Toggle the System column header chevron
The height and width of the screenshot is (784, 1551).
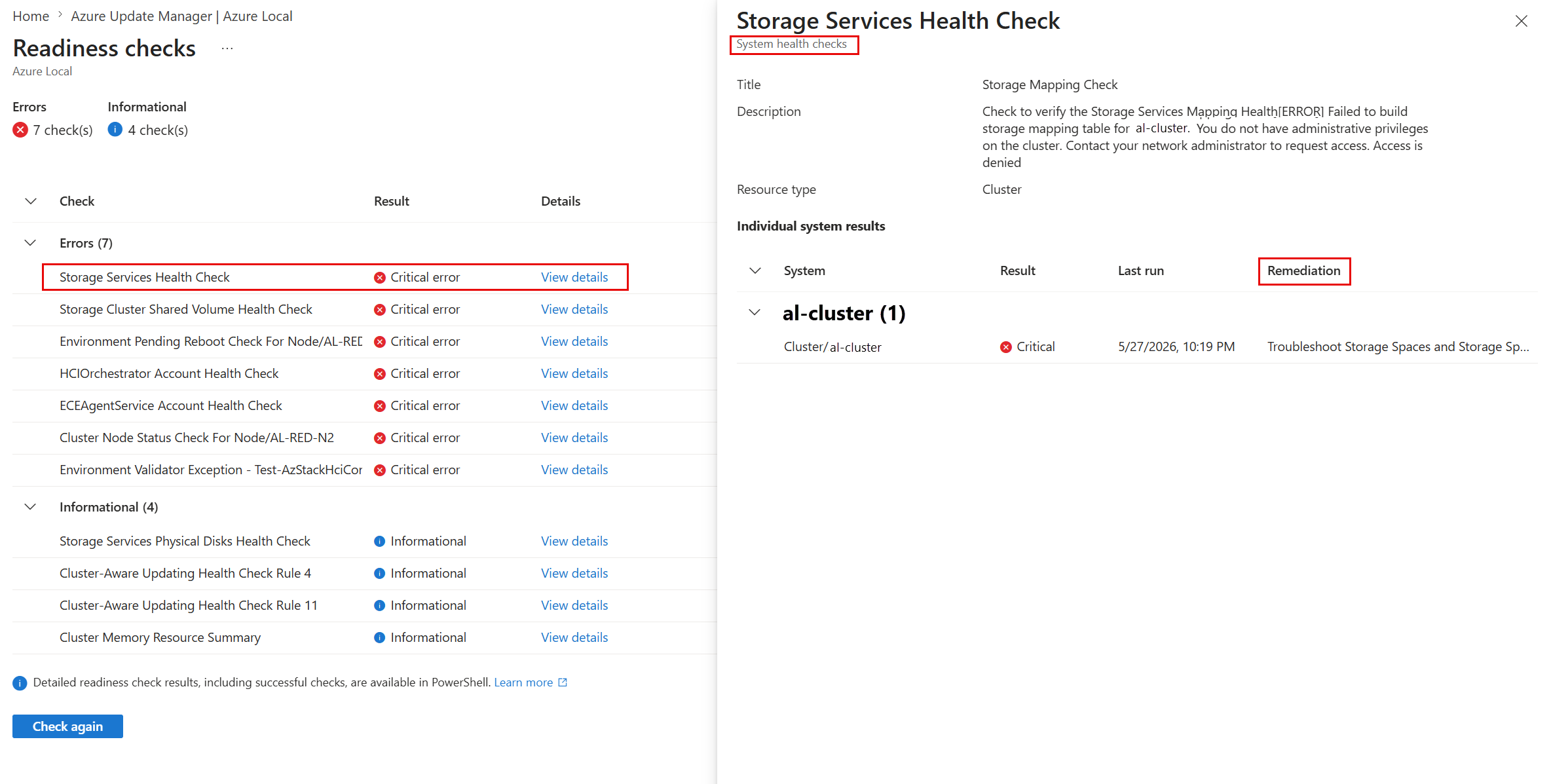tap(755, 271)
